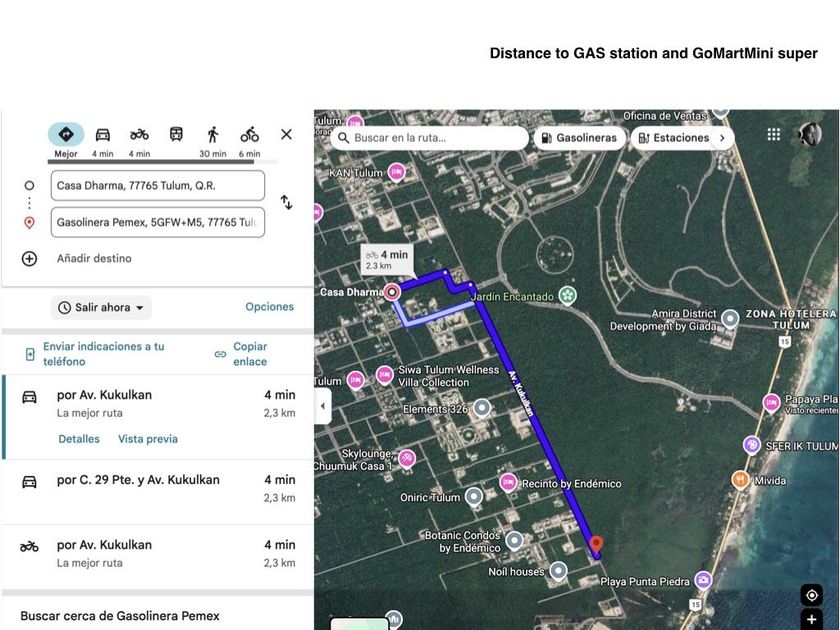Open the account profile avatar
This screenshot has height=630, width=840.
pos(810,134)
